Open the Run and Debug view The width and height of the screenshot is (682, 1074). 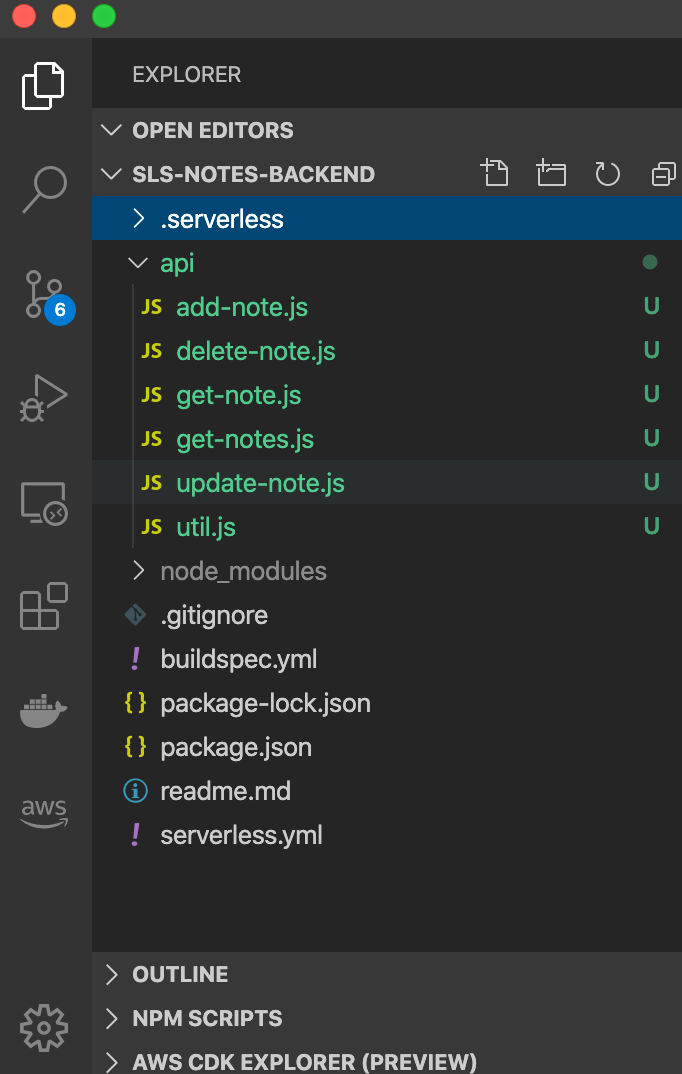pos(44,398)
